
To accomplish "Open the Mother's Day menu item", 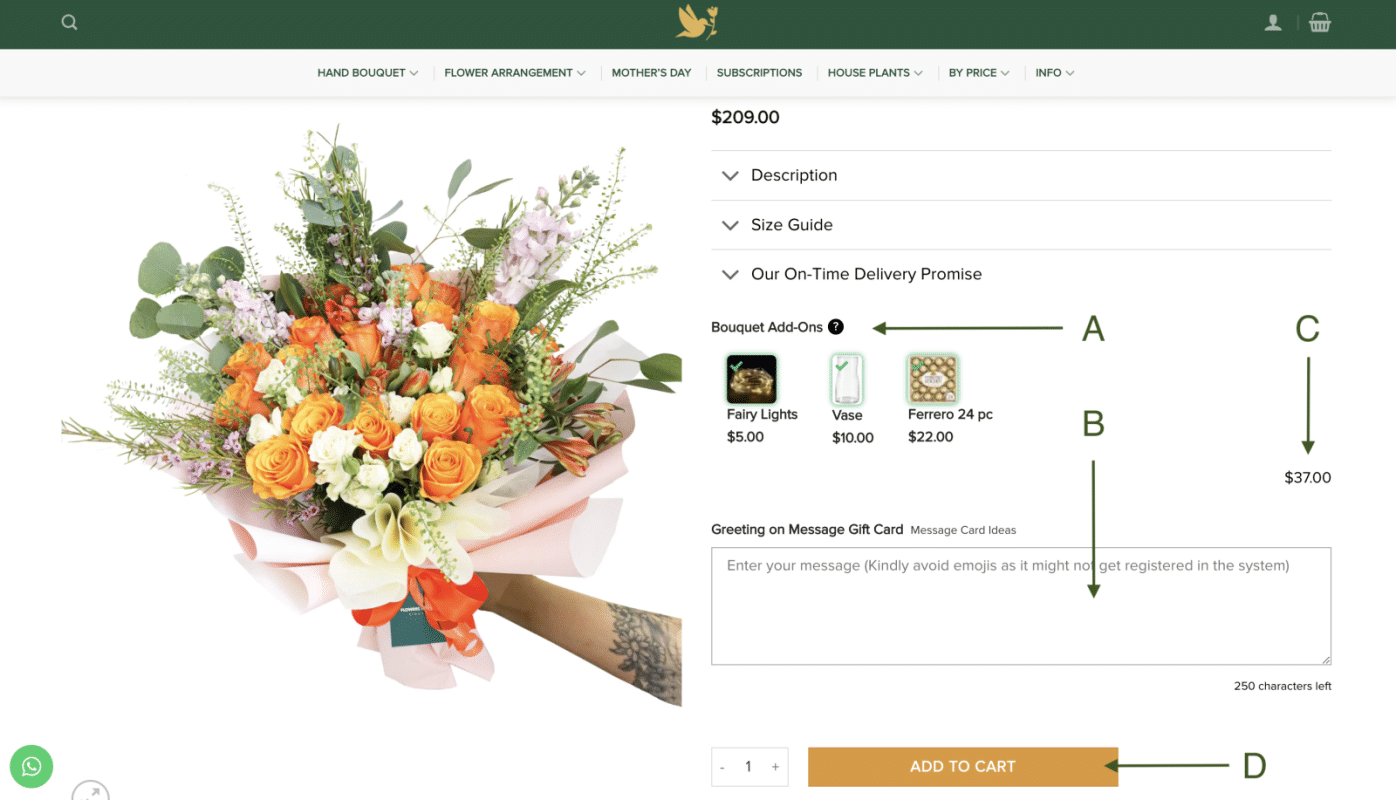I will (651, 73).
